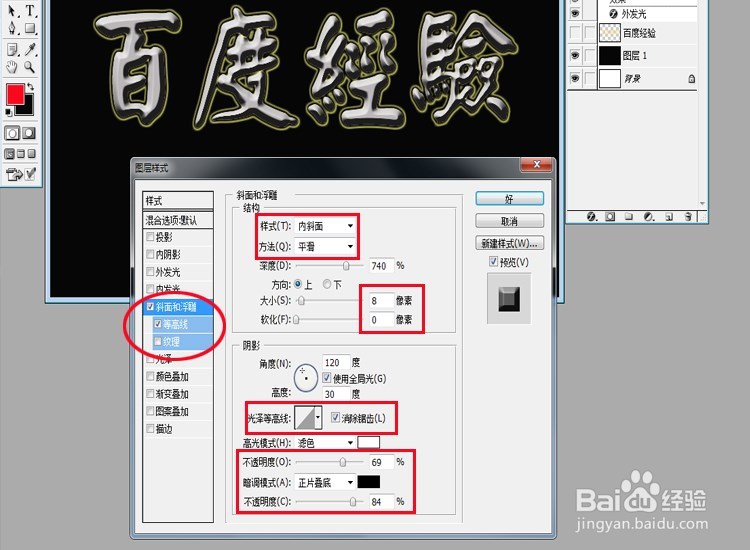Select the 样式 header in list
This screenshot has height=550, width=750.
coord(178,200)
